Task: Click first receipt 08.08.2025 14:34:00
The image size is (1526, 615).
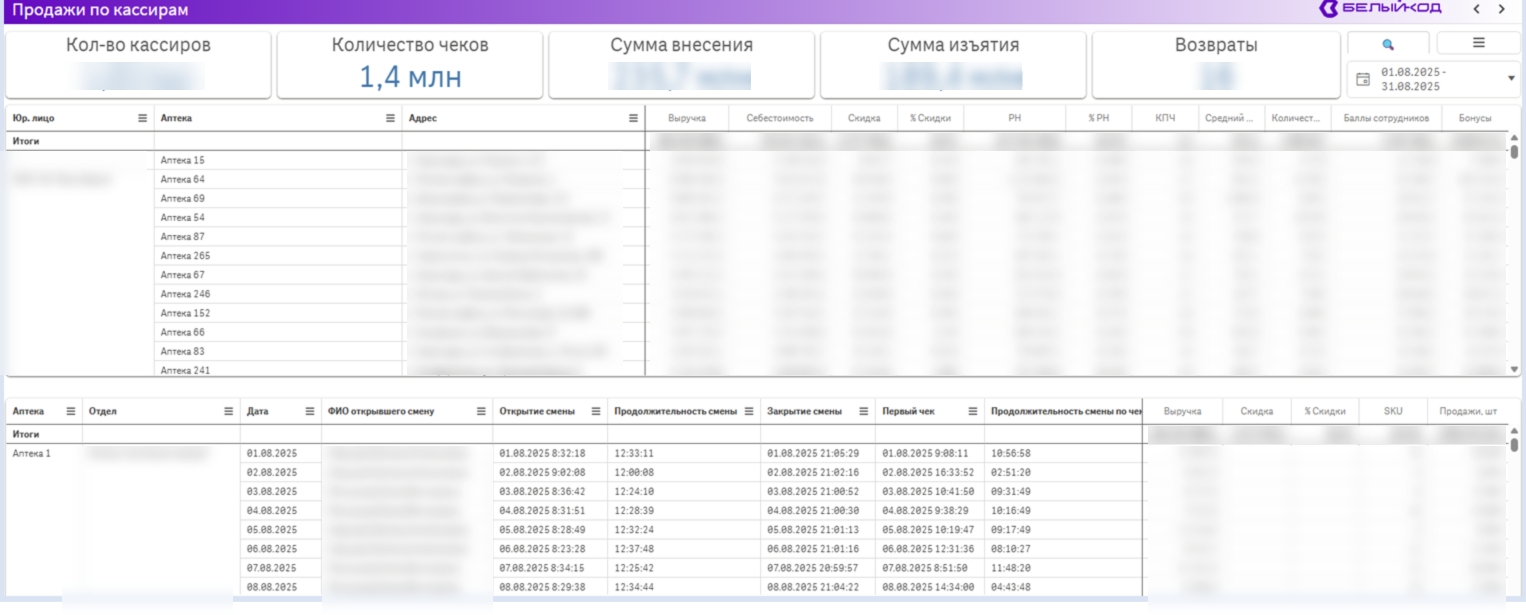Action: [928, 587]
